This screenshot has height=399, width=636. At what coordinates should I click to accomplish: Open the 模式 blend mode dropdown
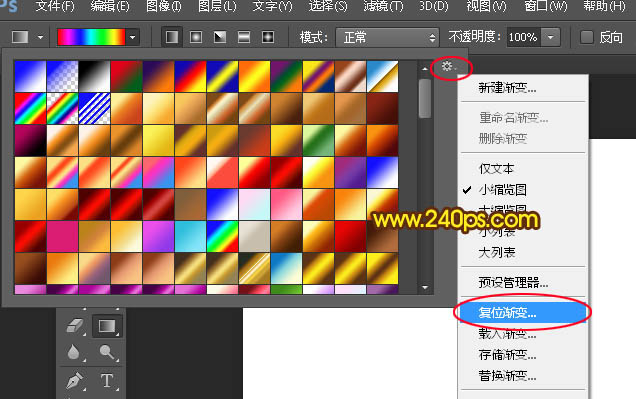click(x=387, y=38)
